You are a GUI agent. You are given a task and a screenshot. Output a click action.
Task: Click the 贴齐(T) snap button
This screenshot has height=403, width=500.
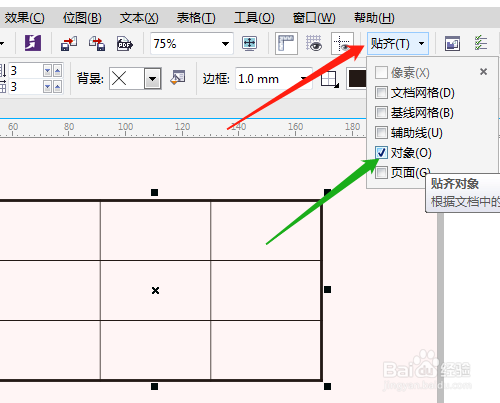click(x=397, y=43)
